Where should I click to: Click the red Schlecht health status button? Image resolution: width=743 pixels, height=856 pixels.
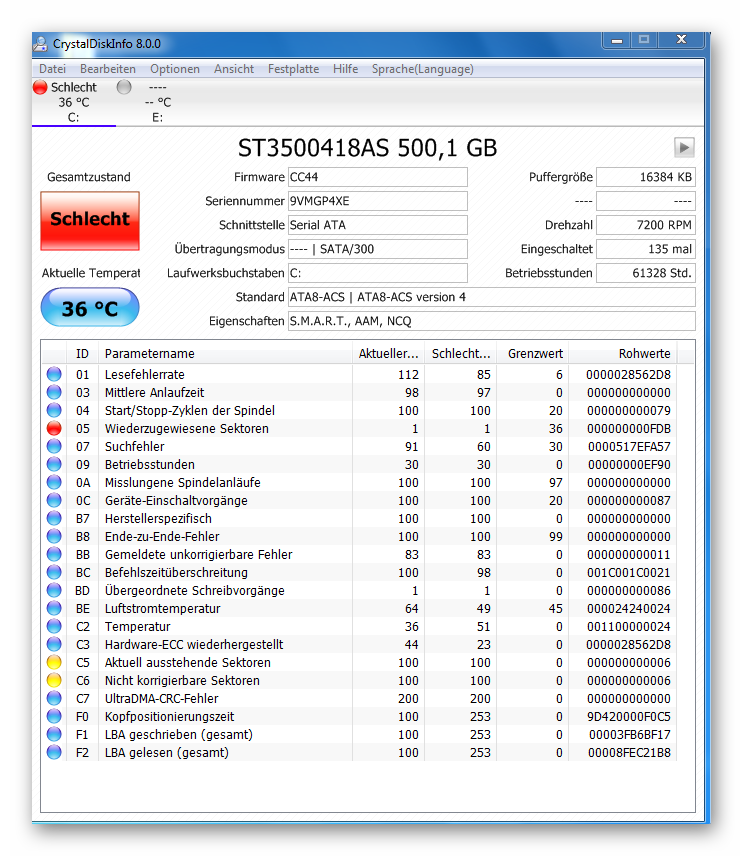[90, 221]
